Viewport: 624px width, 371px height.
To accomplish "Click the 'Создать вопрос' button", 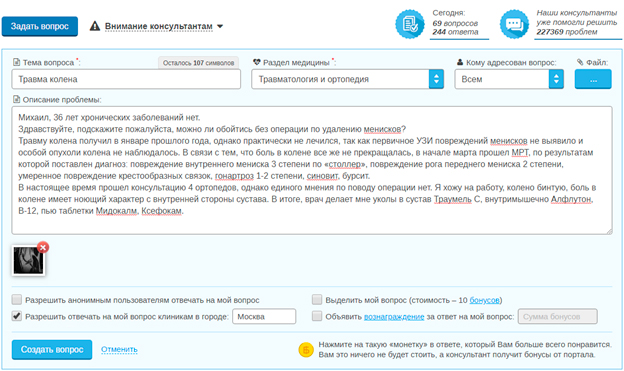I will [52, 350].
